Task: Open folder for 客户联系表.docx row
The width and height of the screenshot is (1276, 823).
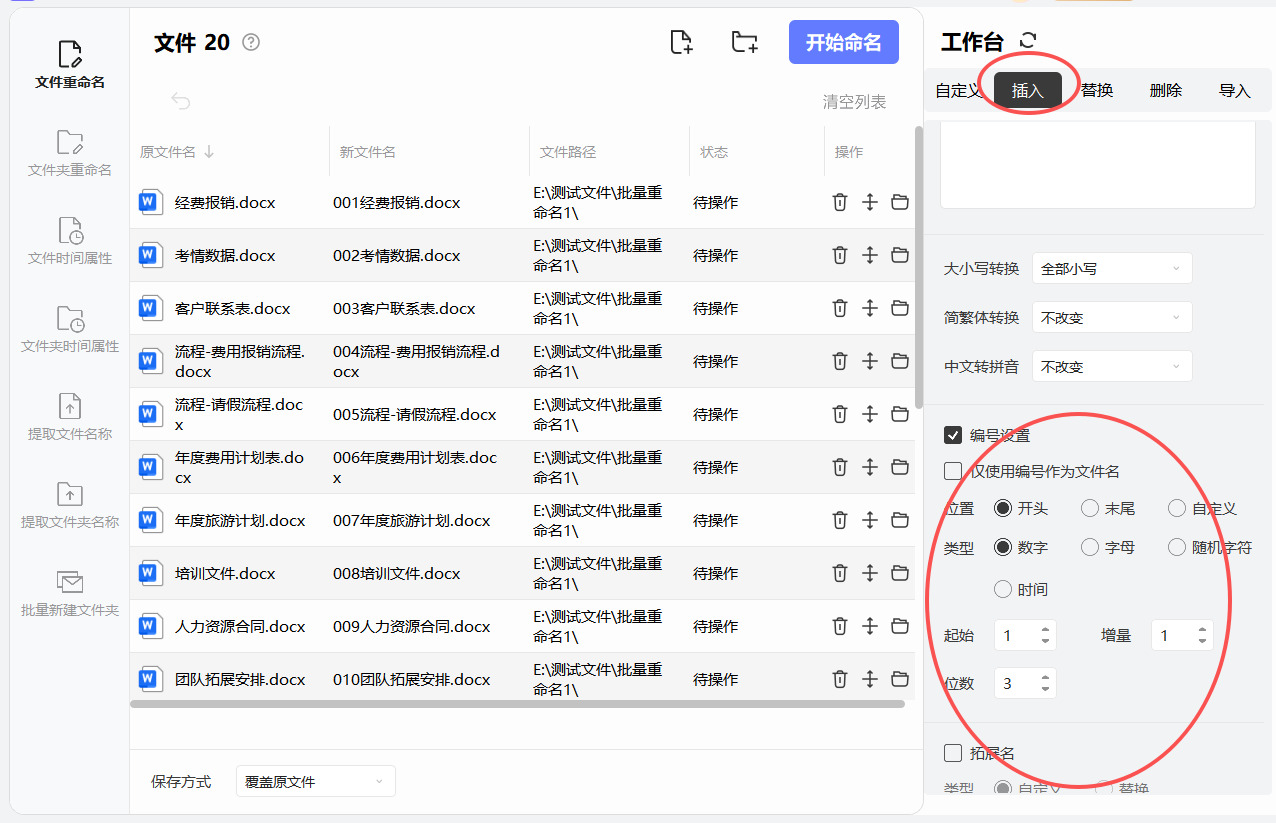Action: click(x=900, y=308)
